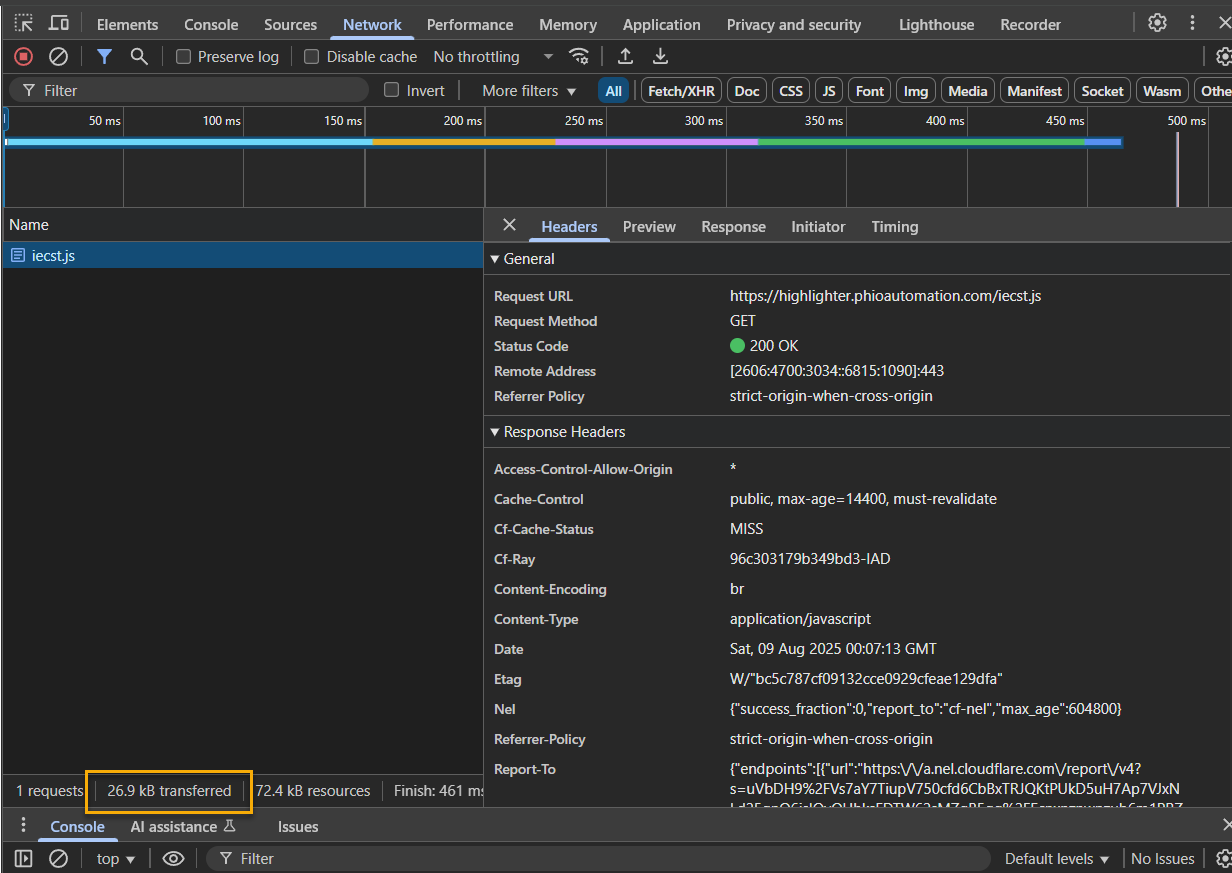This screenshot has height=873, width=1232.
Task: Open the No throttling dropdown
Action: [x=492, y=57]
